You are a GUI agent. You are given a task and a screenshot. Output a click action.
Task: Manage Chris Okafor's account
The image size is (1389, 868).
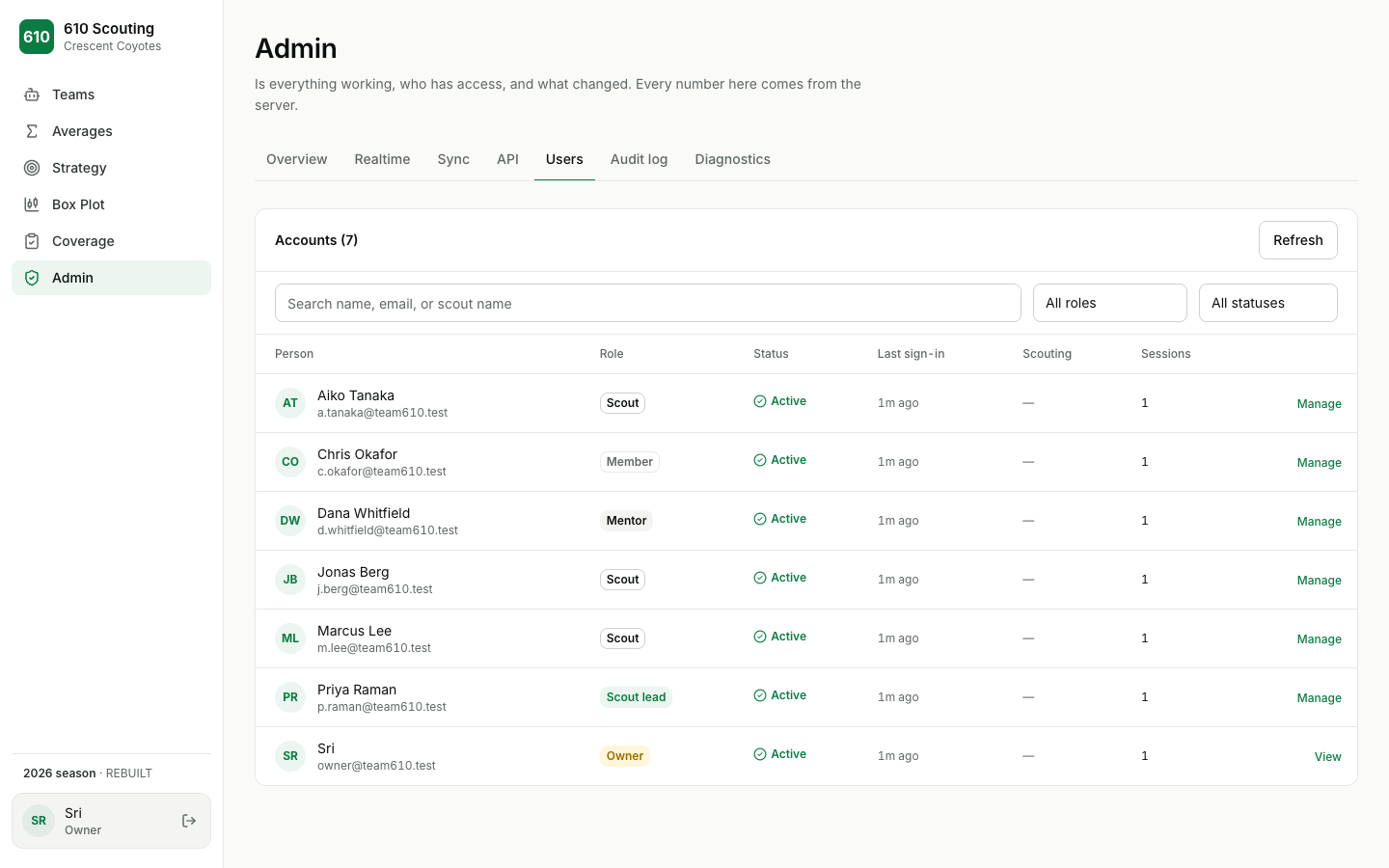tap(1319, 463)
